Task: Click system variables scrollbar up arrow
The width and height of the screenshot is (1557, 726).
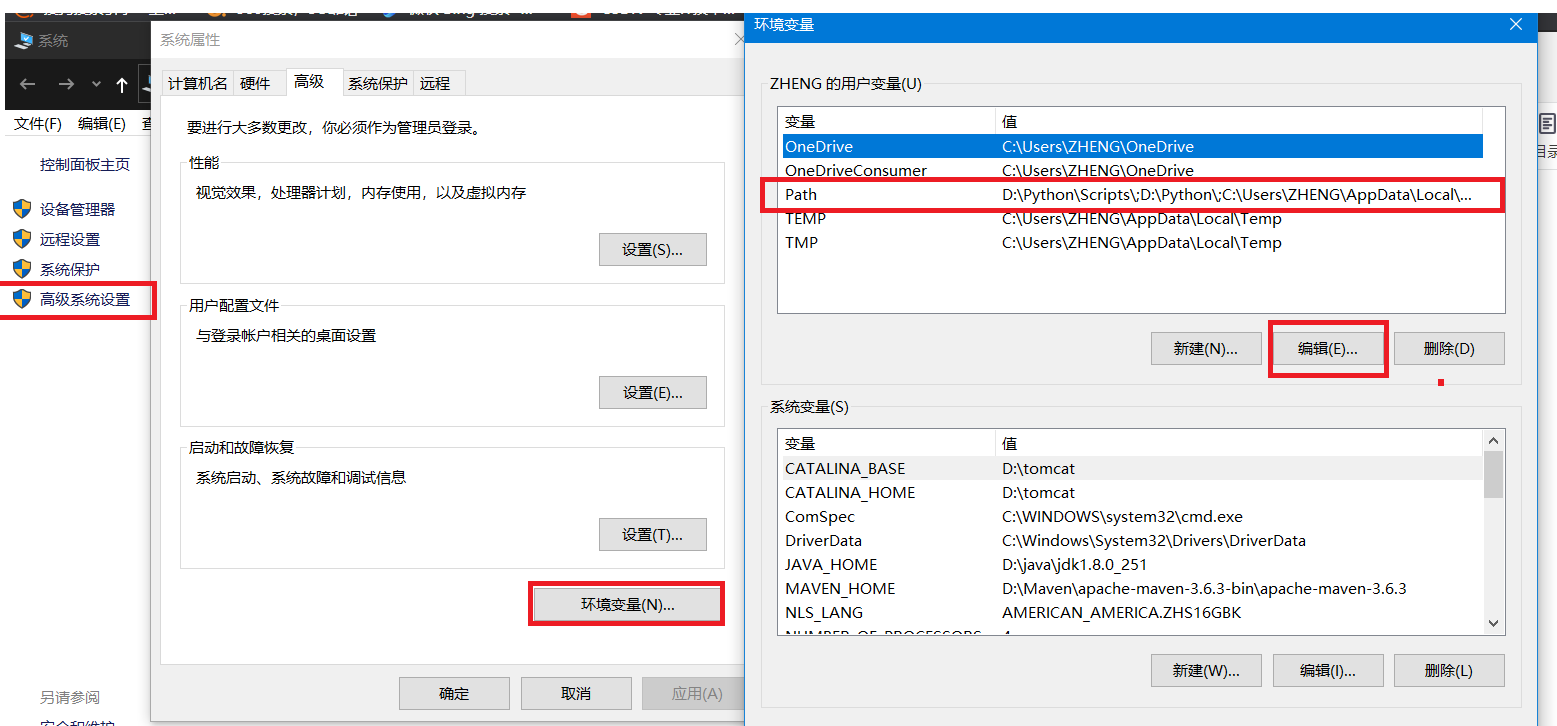Action: click(x=1493, y=440)
